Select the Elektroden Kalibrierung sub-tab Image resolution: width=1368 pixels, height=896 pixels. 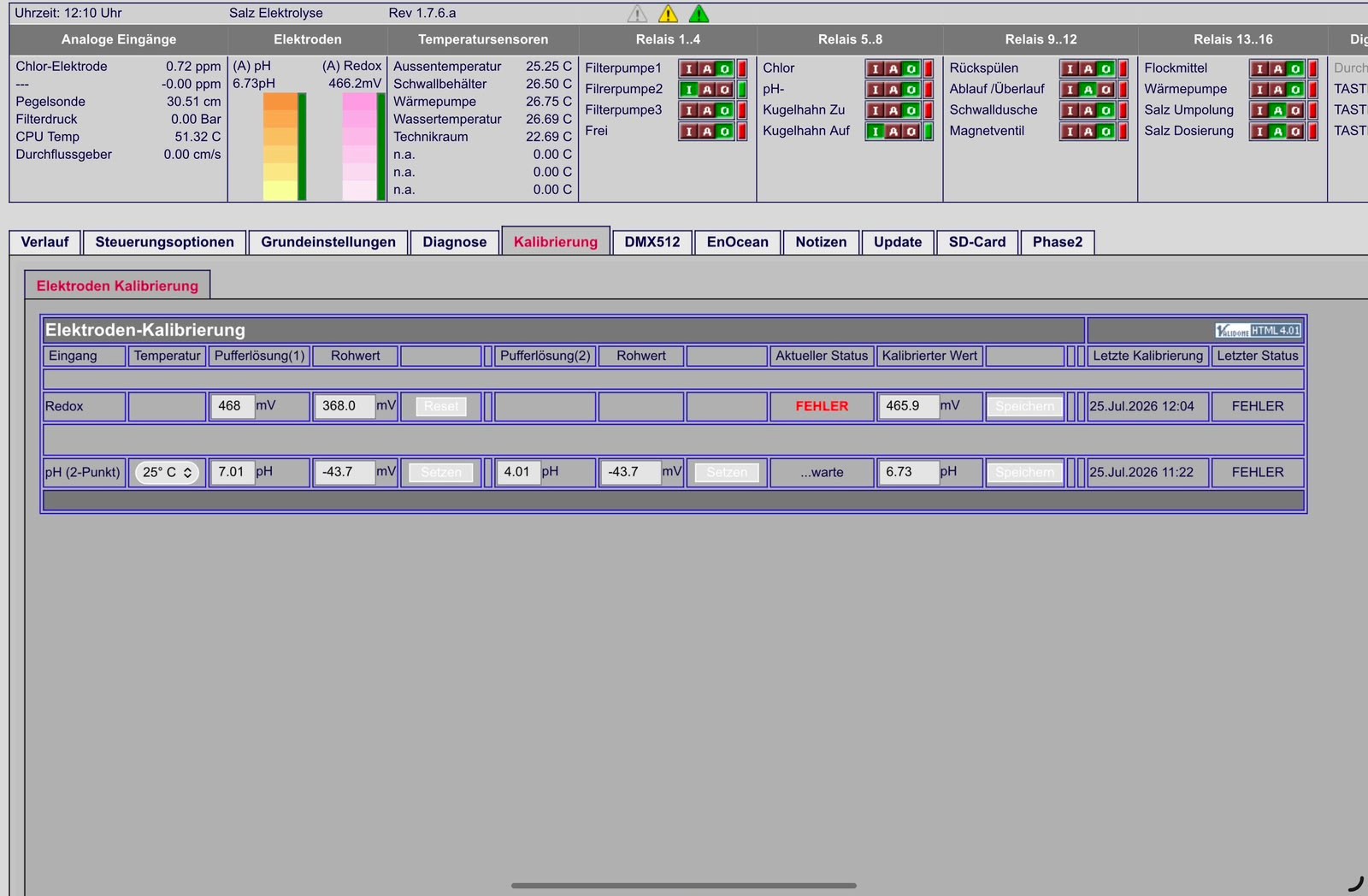click(x=117, y=286)
